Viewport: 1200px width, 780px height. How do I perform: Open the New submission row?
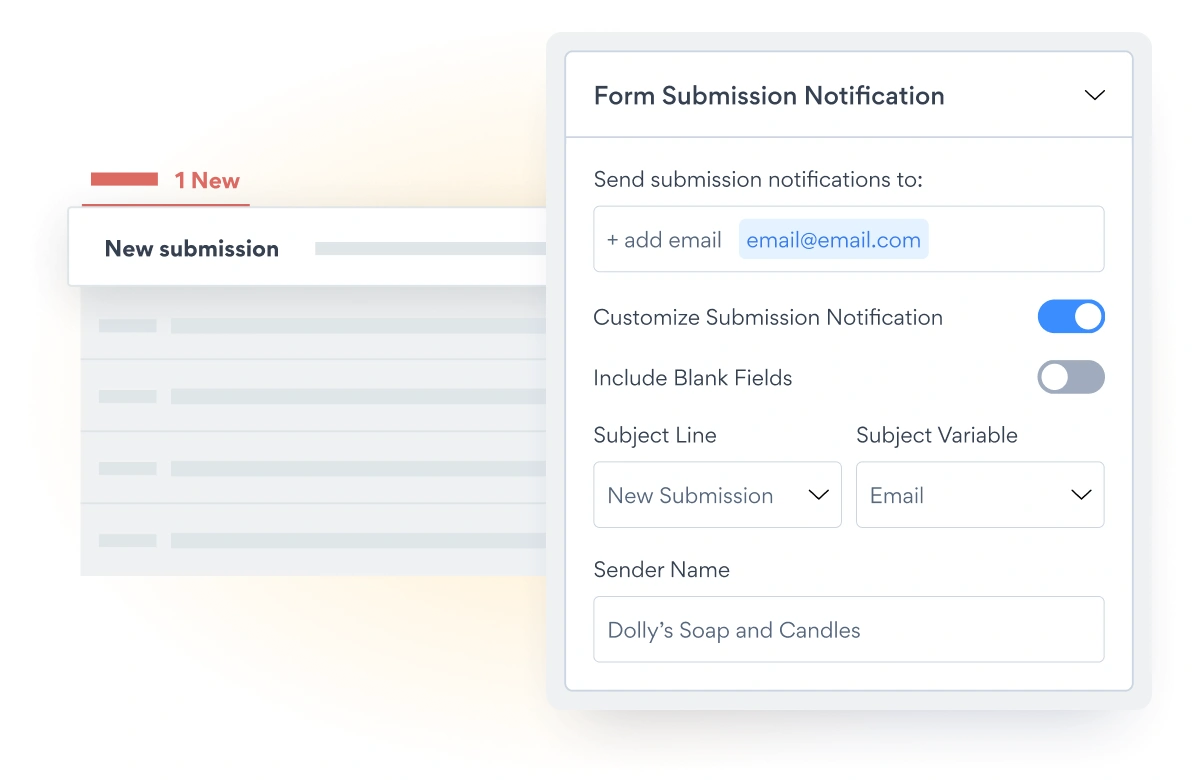coord(192,249)
